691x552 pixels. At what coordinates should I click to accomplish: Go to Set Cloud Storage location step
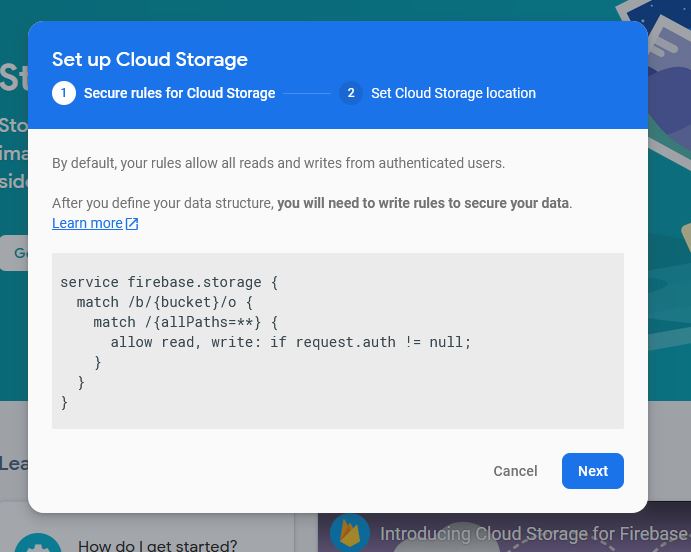[x=453, y=93]
